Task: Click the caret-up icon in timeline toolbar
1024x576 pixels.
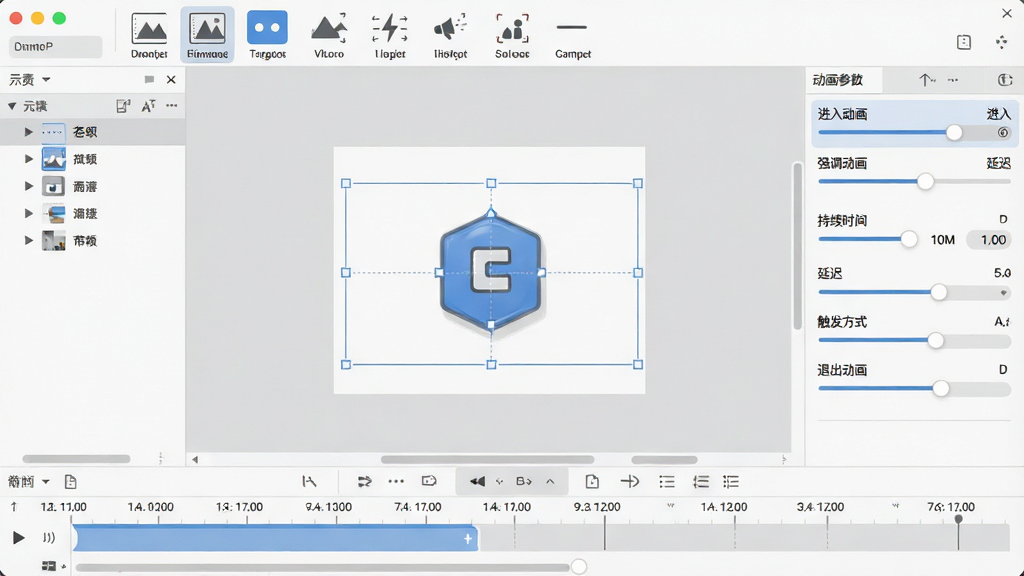Action: click(x=551, y=481)
